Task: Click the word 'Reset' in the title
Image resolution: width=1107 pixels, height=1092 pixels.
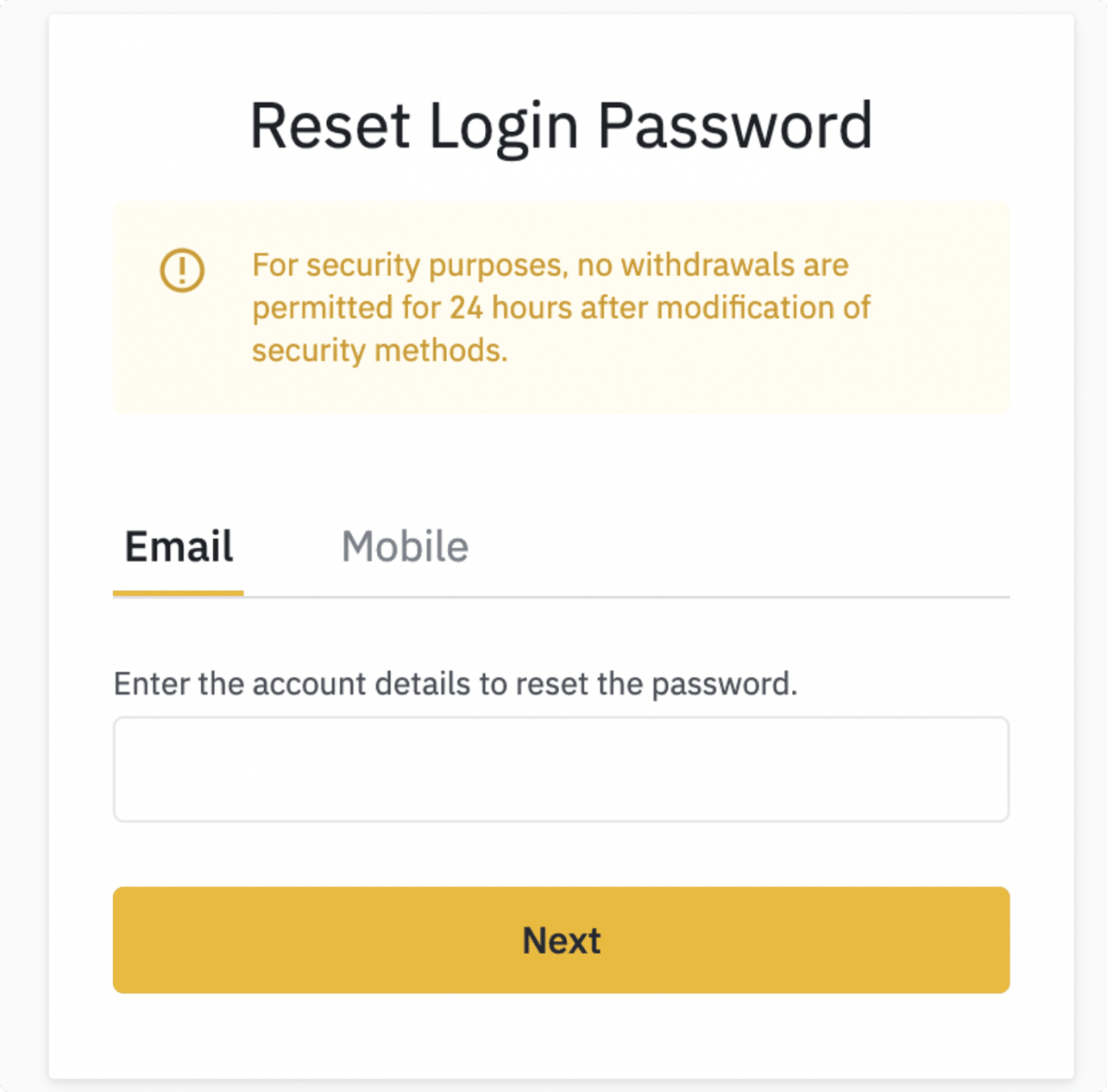Action: click(330, 126)
